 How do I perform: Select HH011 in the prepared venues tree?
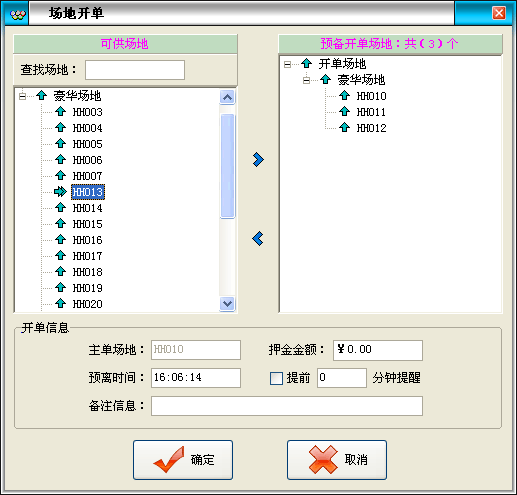[371, 112]
